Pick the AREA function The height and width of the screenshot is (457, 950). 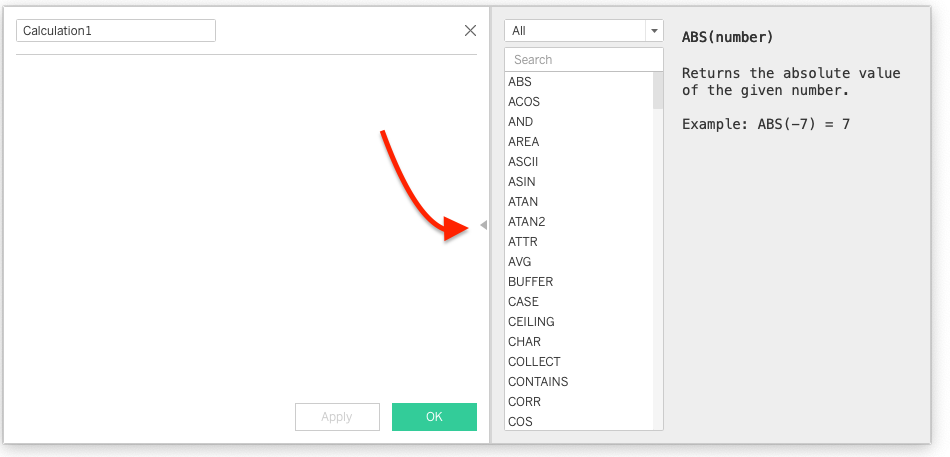pos(524,142)
